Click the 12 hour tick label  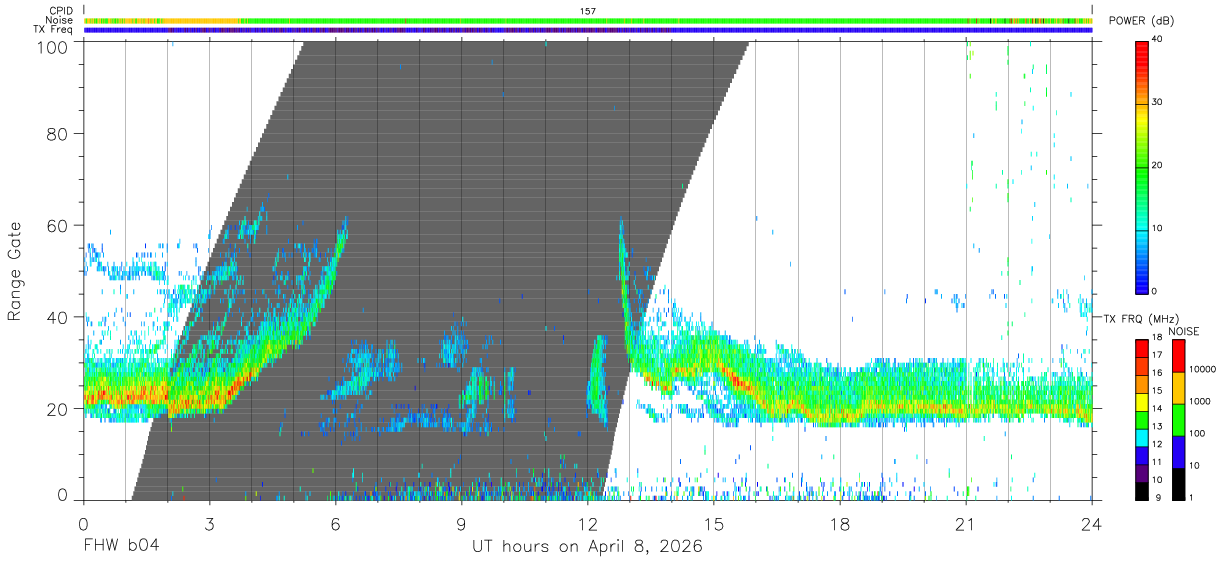click(587, 523)
